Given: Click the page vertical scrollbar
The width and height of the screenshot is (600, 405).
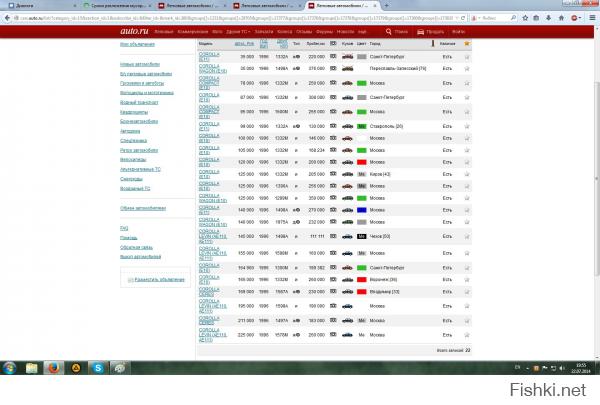Looking at the screenshot, I should point(597,178).
